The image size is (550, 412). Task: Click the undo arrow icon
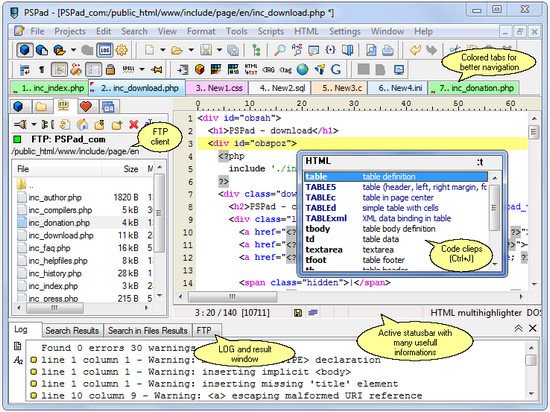pos(415,50)
